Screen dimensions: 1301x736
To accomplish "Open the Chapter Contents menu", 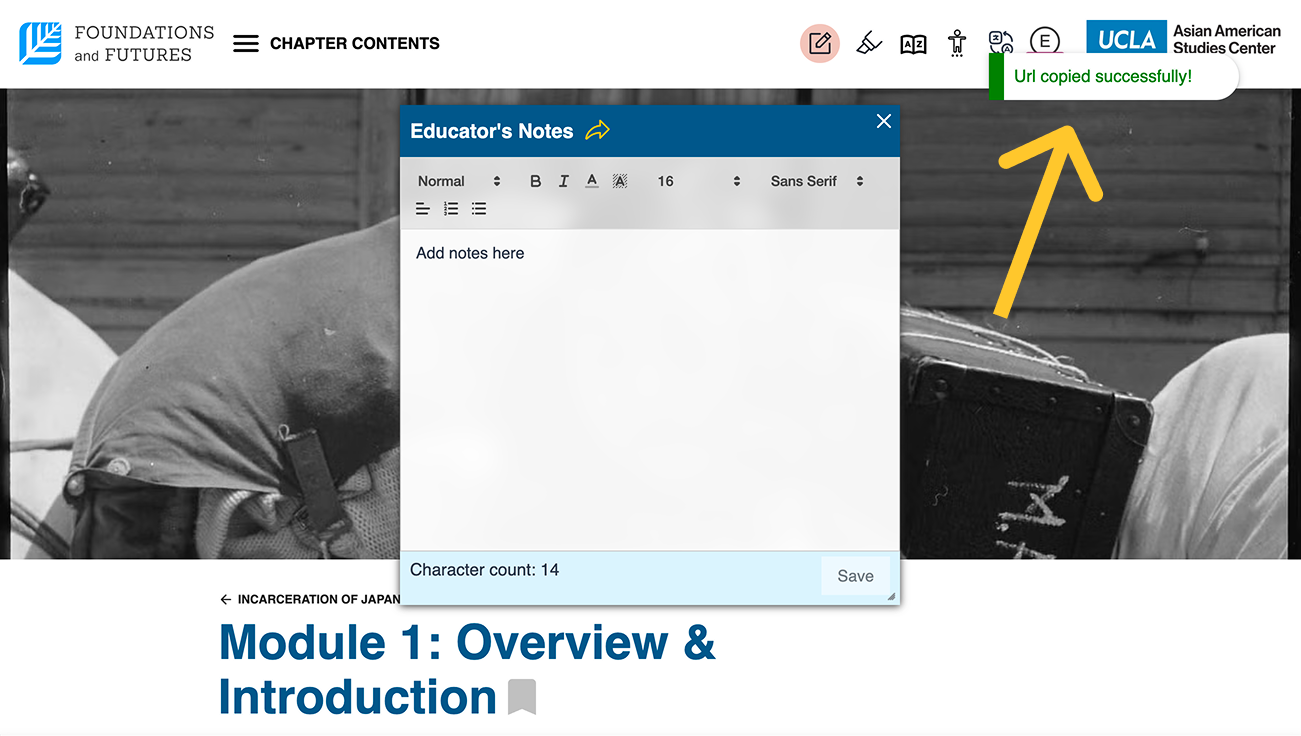I will pyautogui.click(x=336, y=43).
